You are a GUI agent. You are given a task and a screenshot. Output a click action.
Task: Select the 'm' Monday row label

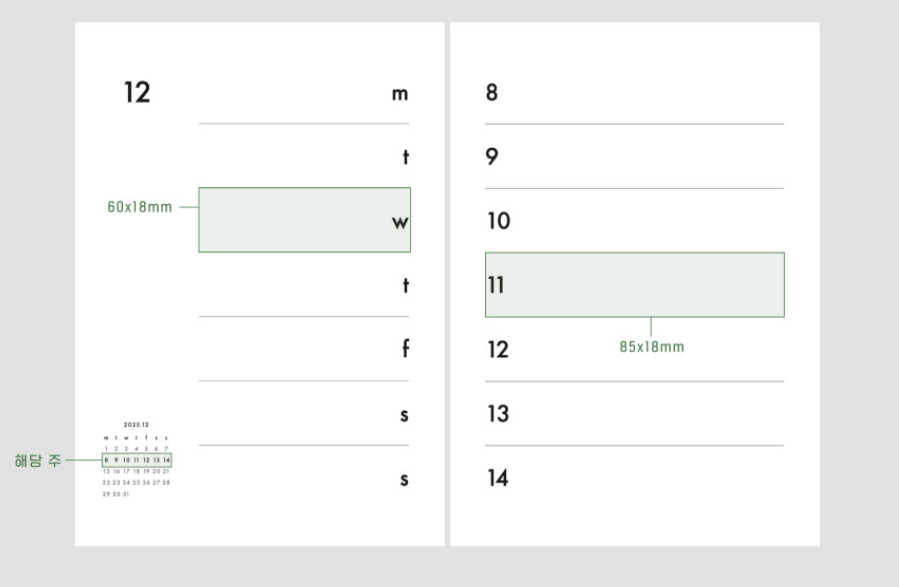(x=400, y=94)
